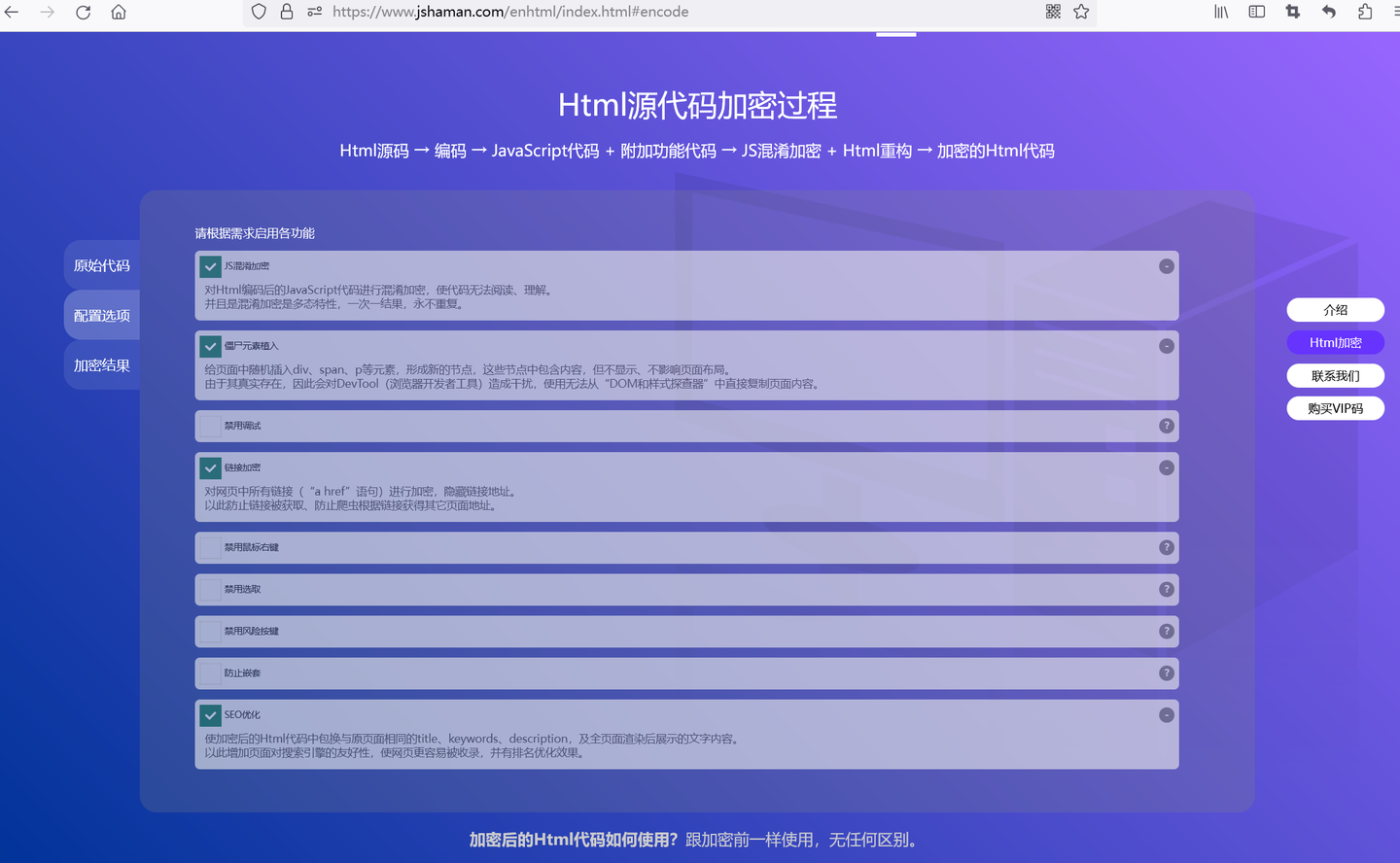
Task: Collapse the JS混淆加密 description
Action: 1167,266
